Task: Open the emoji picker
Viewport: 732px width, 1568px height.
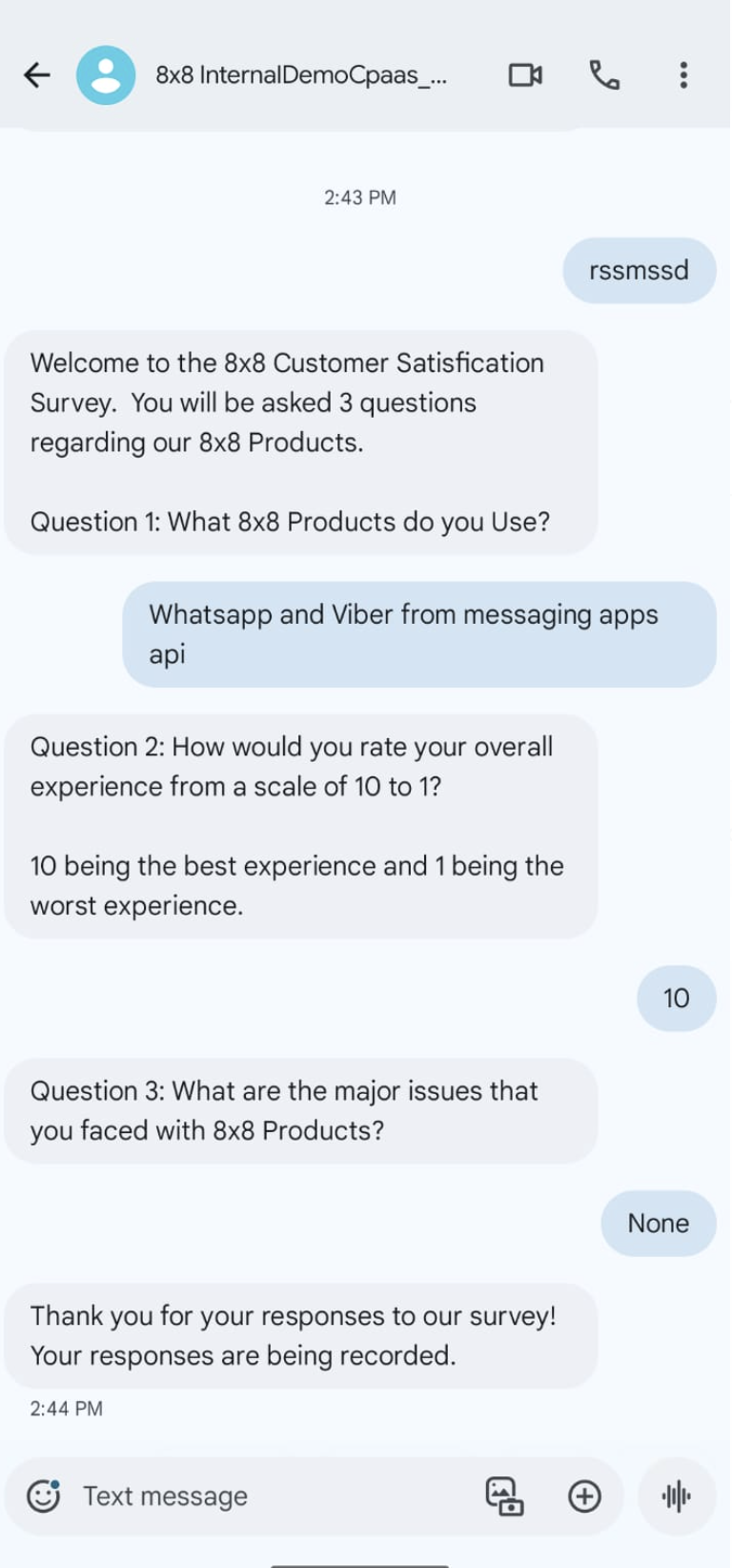Action: click(x=43, y=1496)
